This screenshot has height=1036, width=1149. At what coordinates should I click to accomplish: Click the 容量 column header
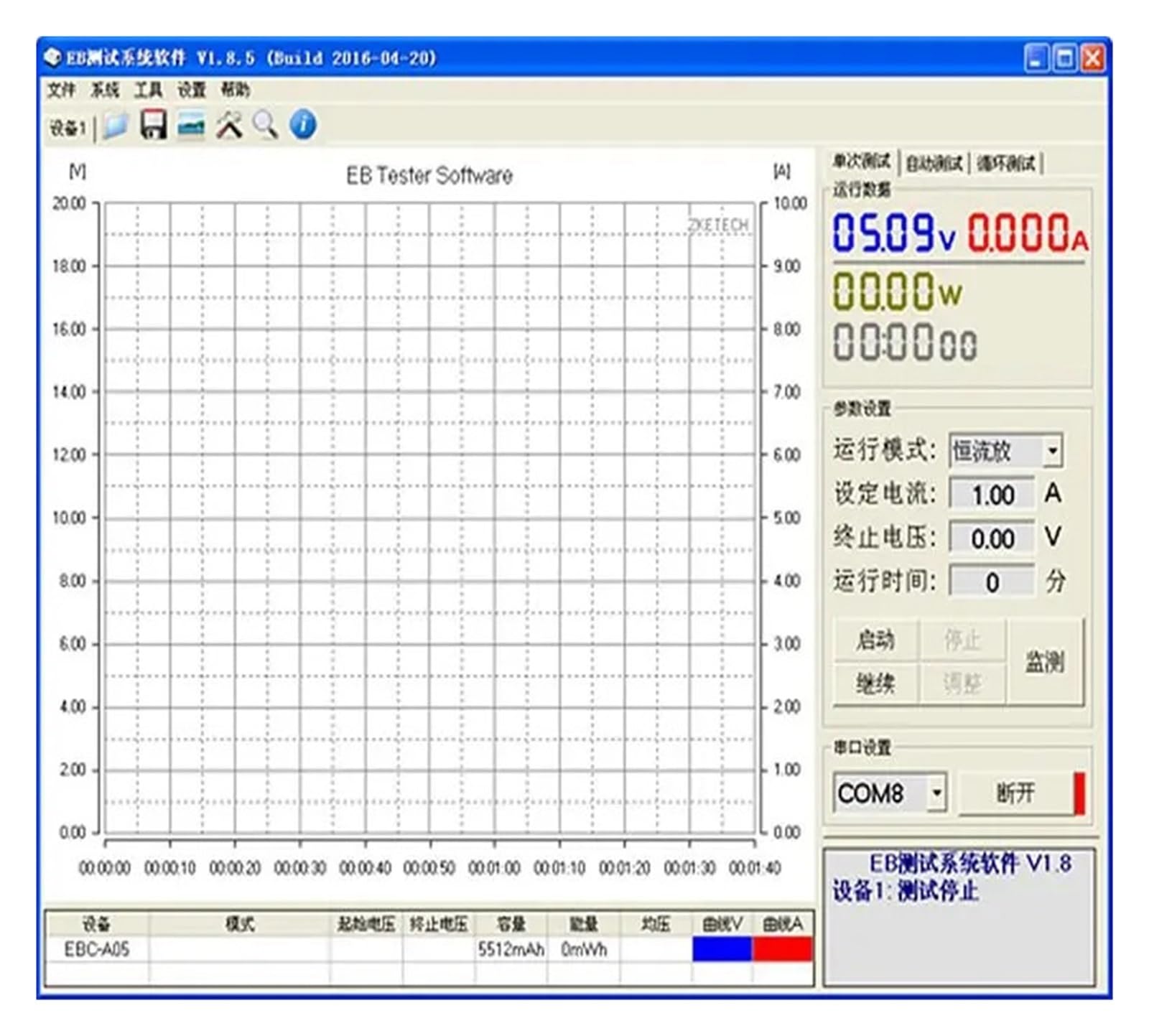[511, 924]
